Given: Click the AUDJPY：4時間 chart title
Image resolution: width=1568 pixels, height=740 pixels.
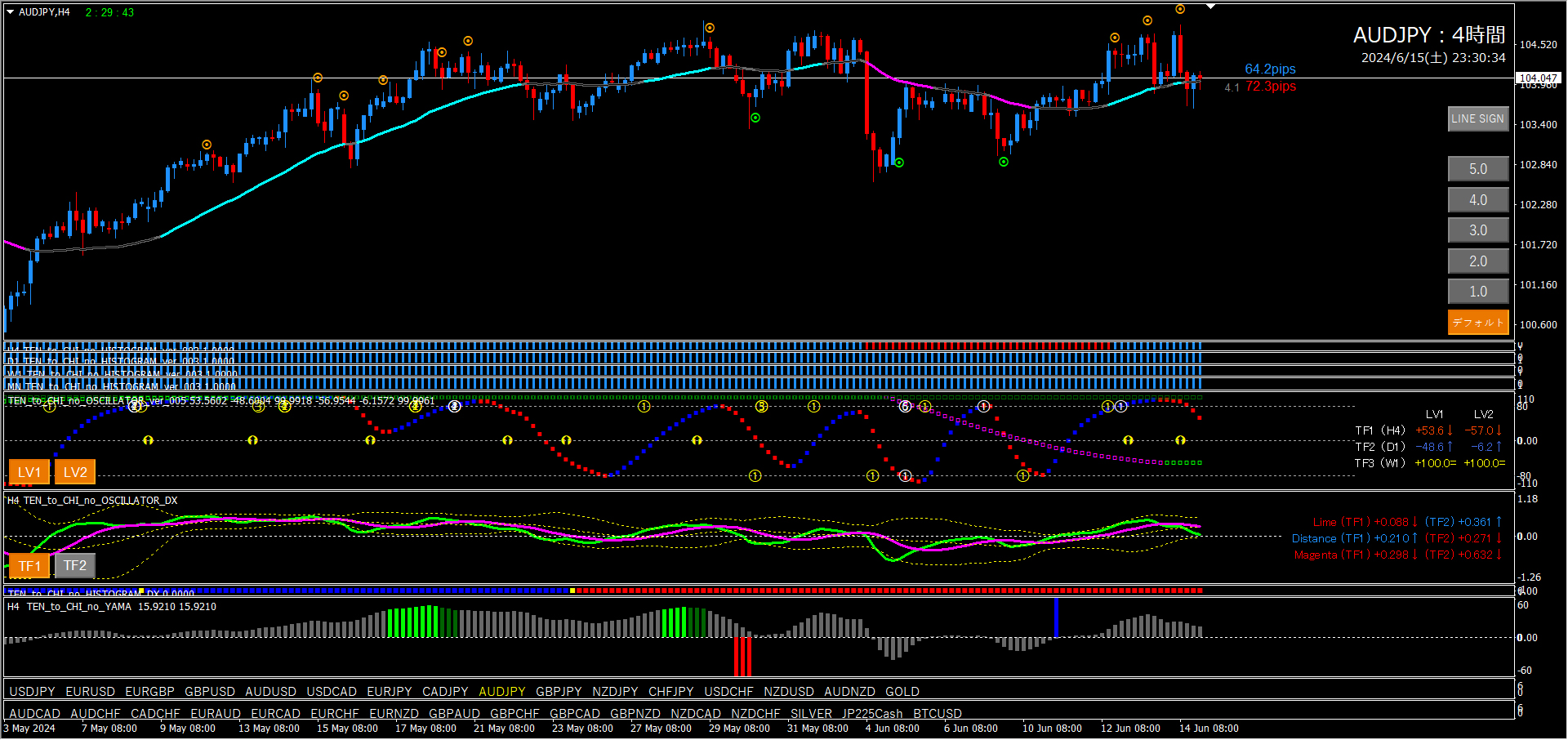Looking at the screenshot, I should click(1429, 35).
